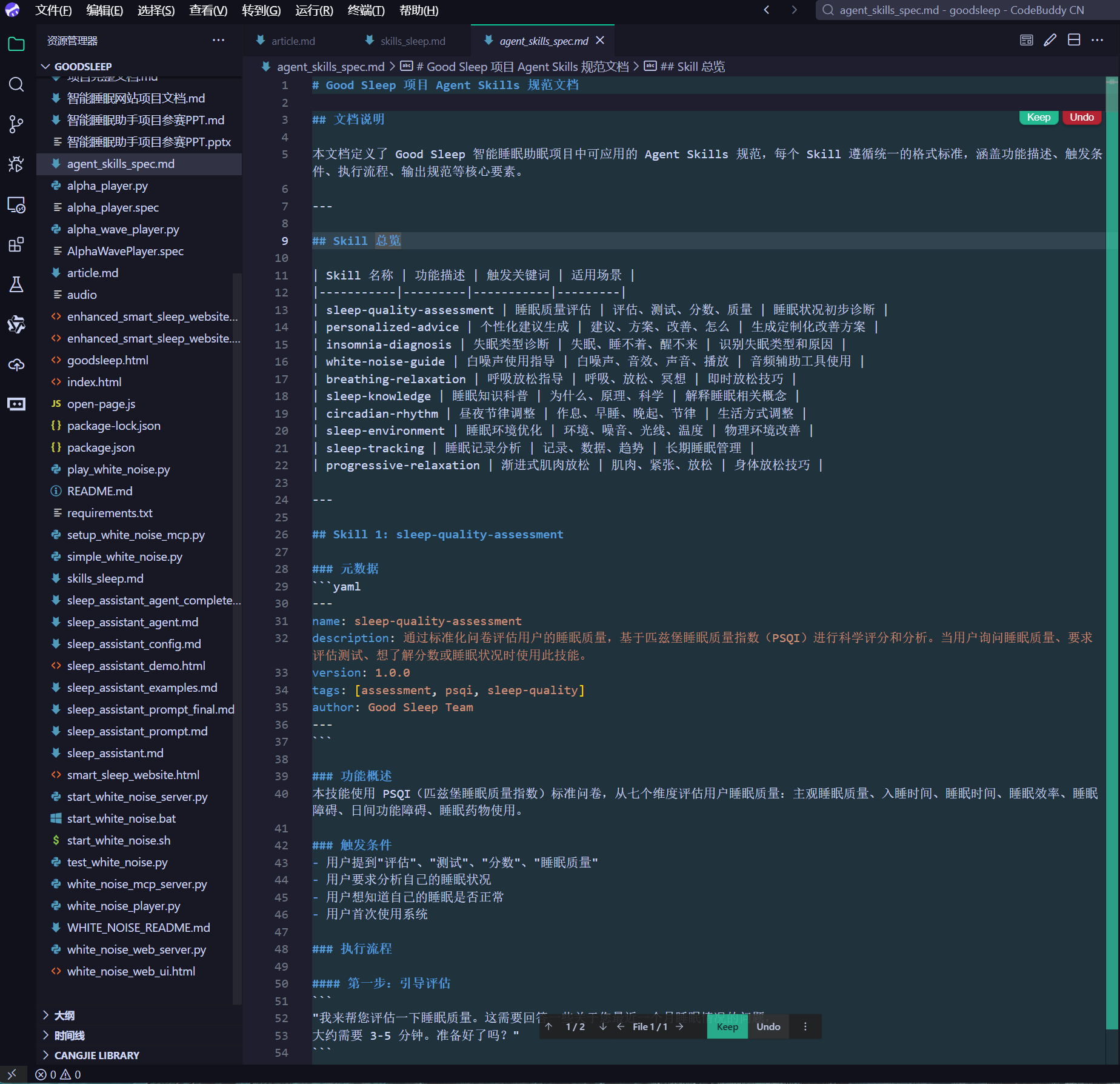The image size is (1120, 1084).
Task: Open the 运行(R) menu
Action: click(315, 10)
